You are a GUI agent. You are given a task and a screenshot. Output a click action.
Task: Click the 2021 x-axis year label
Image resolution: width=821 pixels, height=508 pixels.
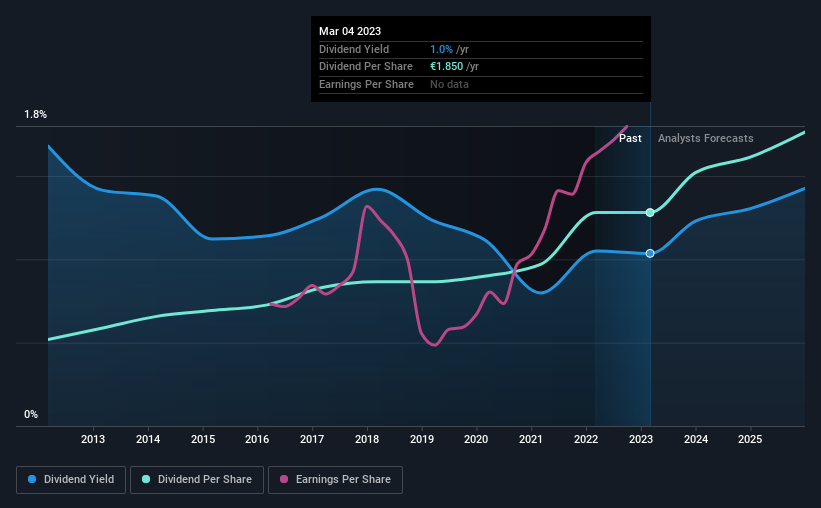point(531,439)
